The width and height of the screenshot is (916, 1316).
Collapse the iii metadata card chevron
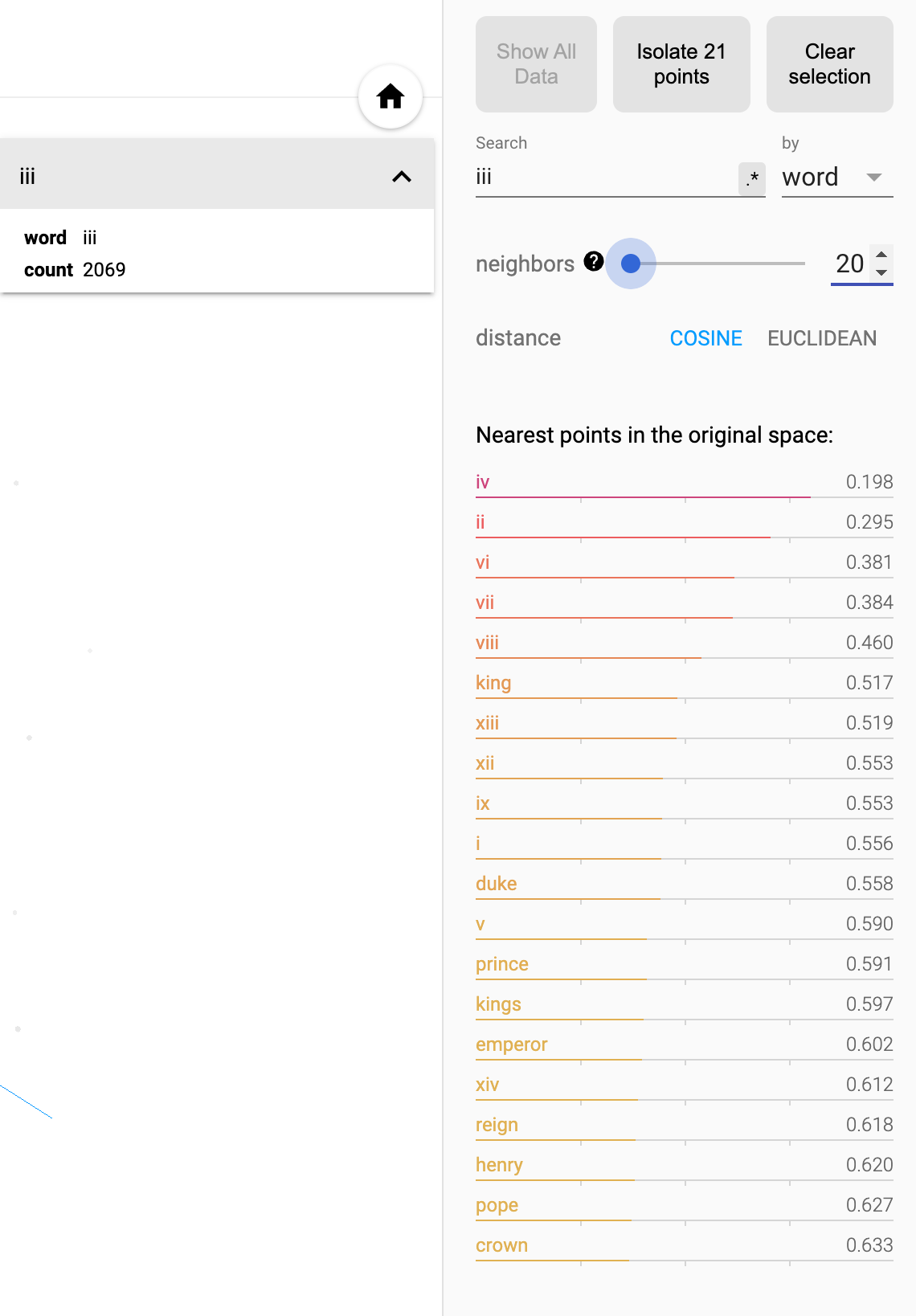click(x=402, y=177)
